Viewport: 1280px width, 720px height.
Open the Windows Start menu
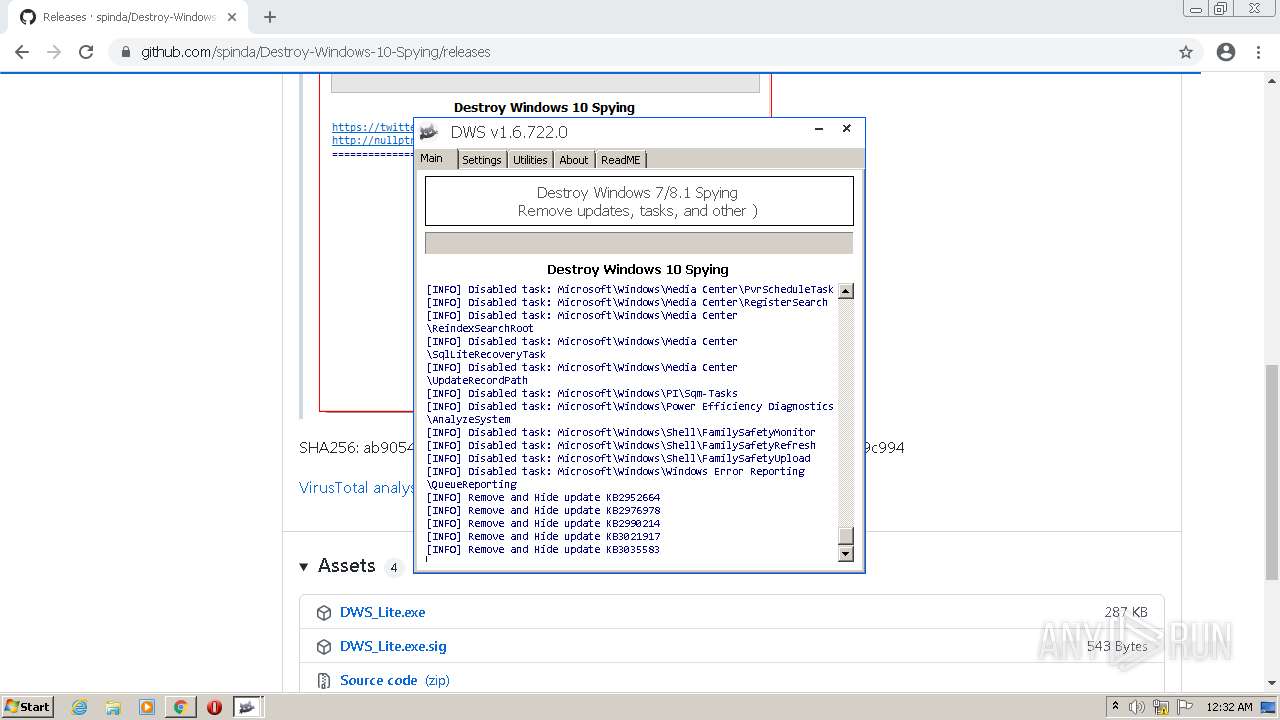click(x=28, y=706)
